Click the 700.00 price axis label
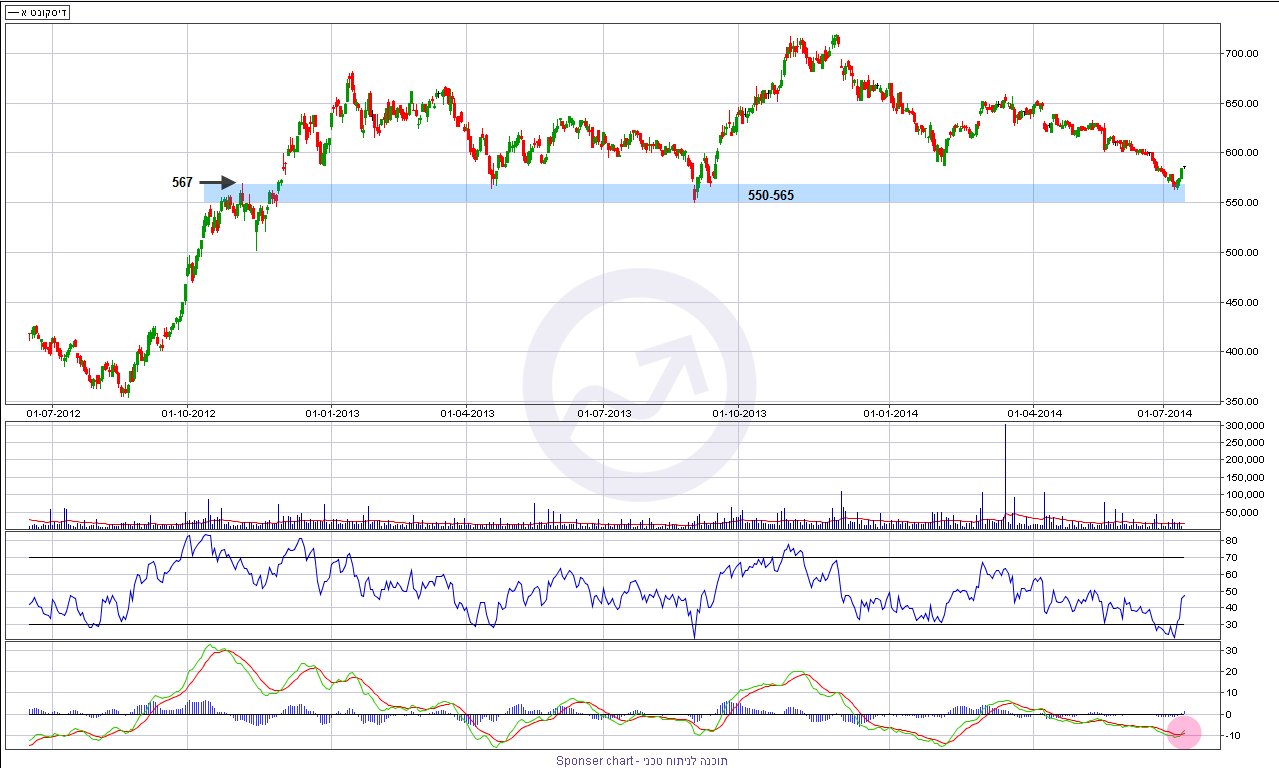This screenshot has width=1279, height=768. (1241, 53)
